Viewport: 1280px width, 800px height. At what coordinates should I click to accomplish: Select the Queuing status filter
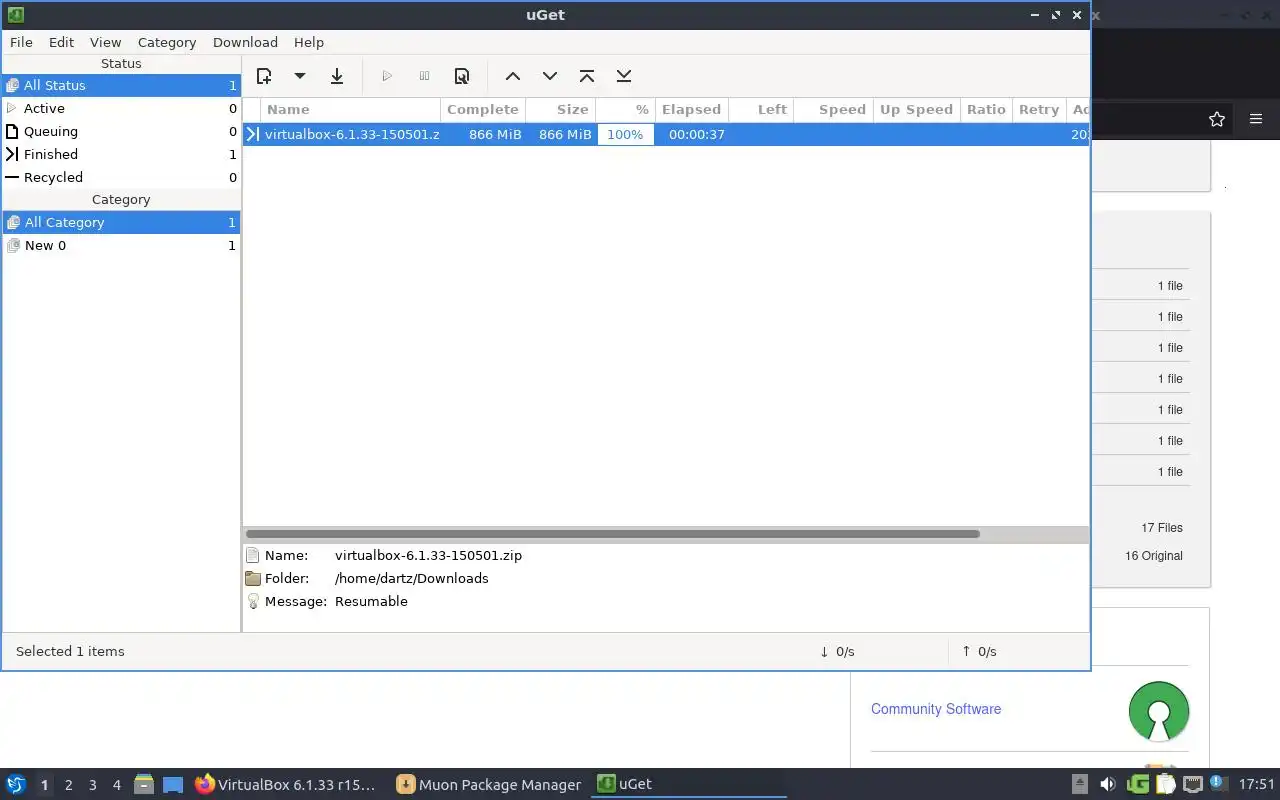pyautogui.click(x=121, y=131)
